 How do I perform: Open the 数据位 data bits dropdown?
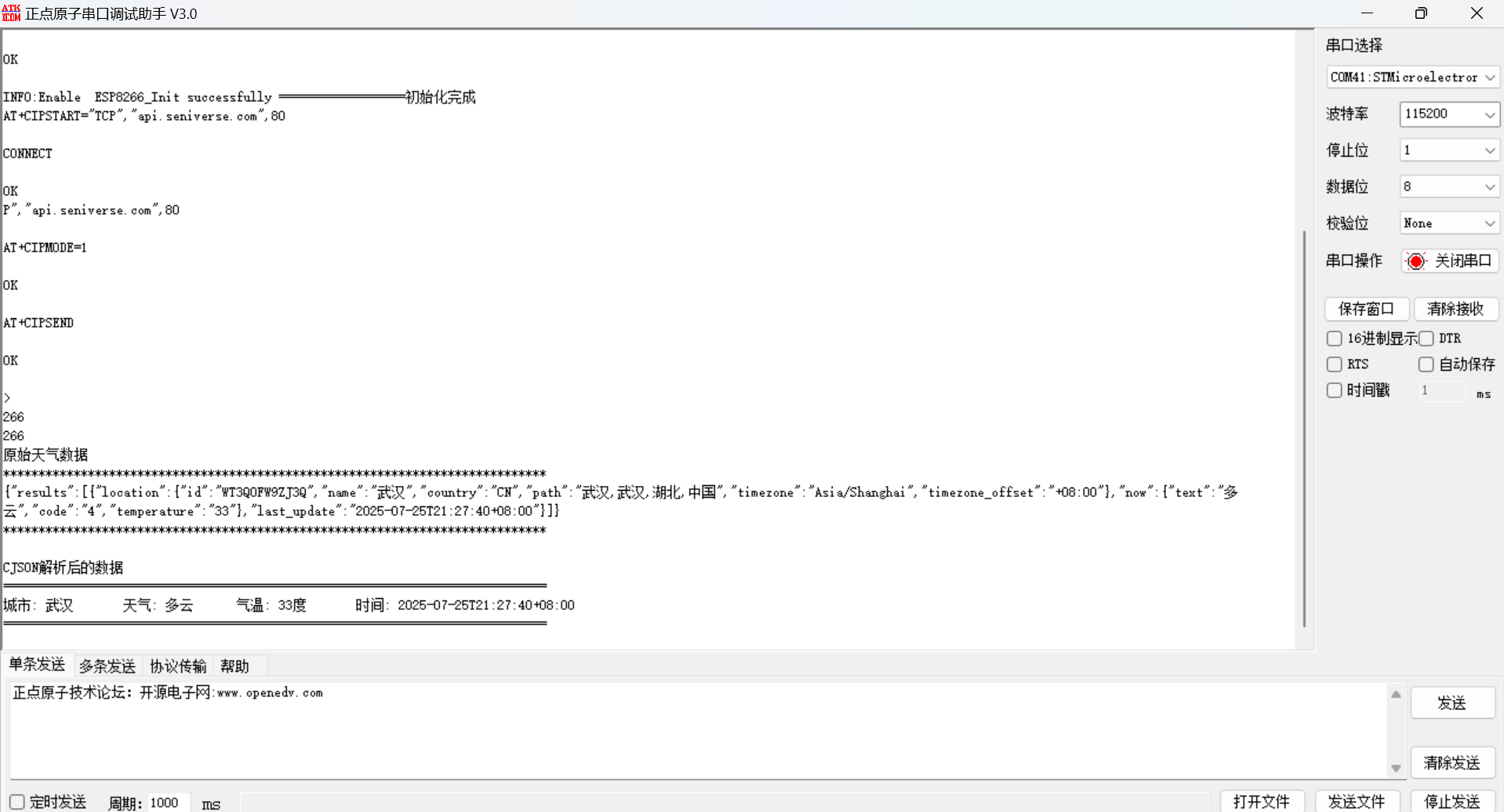[x=1449, y=187]
